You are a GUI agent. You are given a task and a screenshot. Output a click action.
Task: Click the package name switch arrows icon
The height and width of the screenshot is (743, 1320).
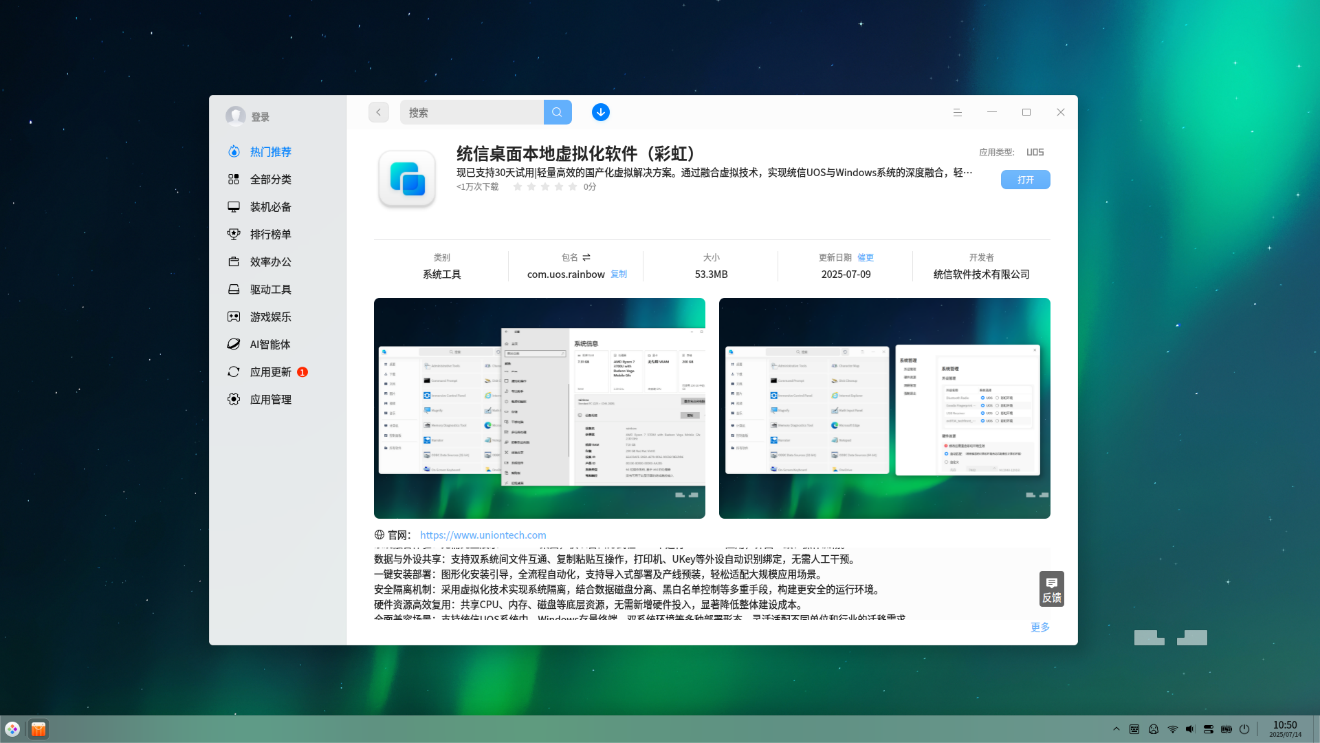(x=587, y=257)
